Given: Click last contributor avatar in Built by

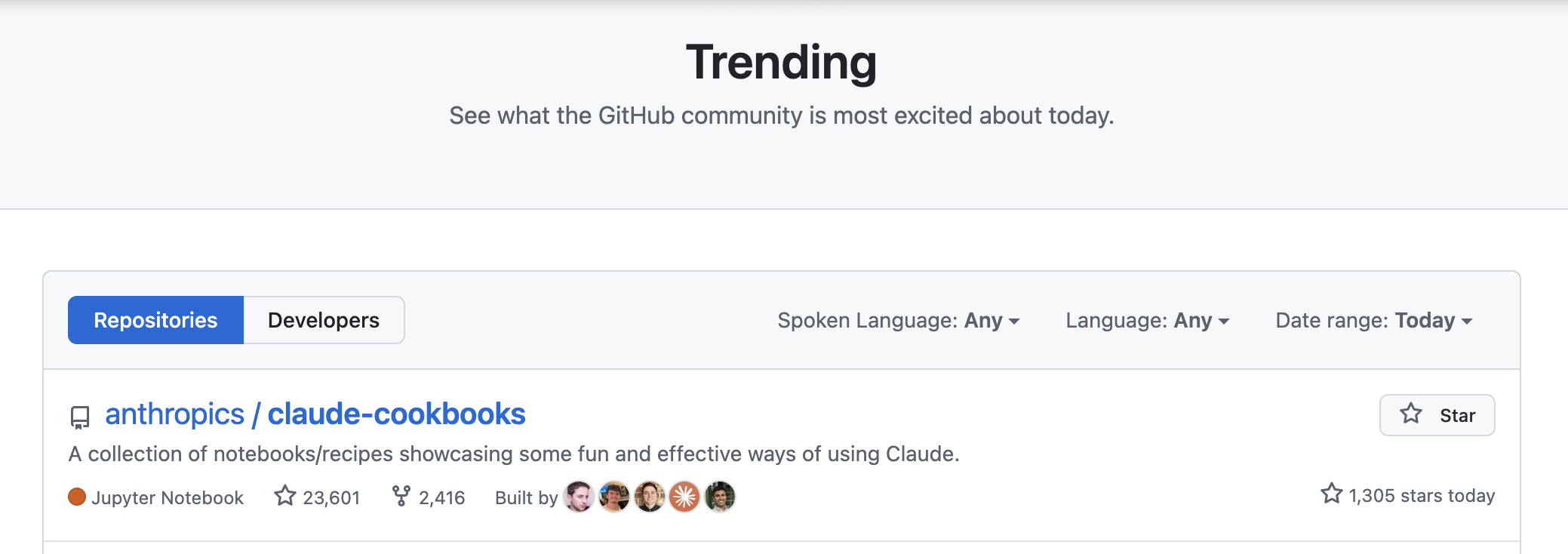Looking at the screenshot, I should (x=721, y=497).
